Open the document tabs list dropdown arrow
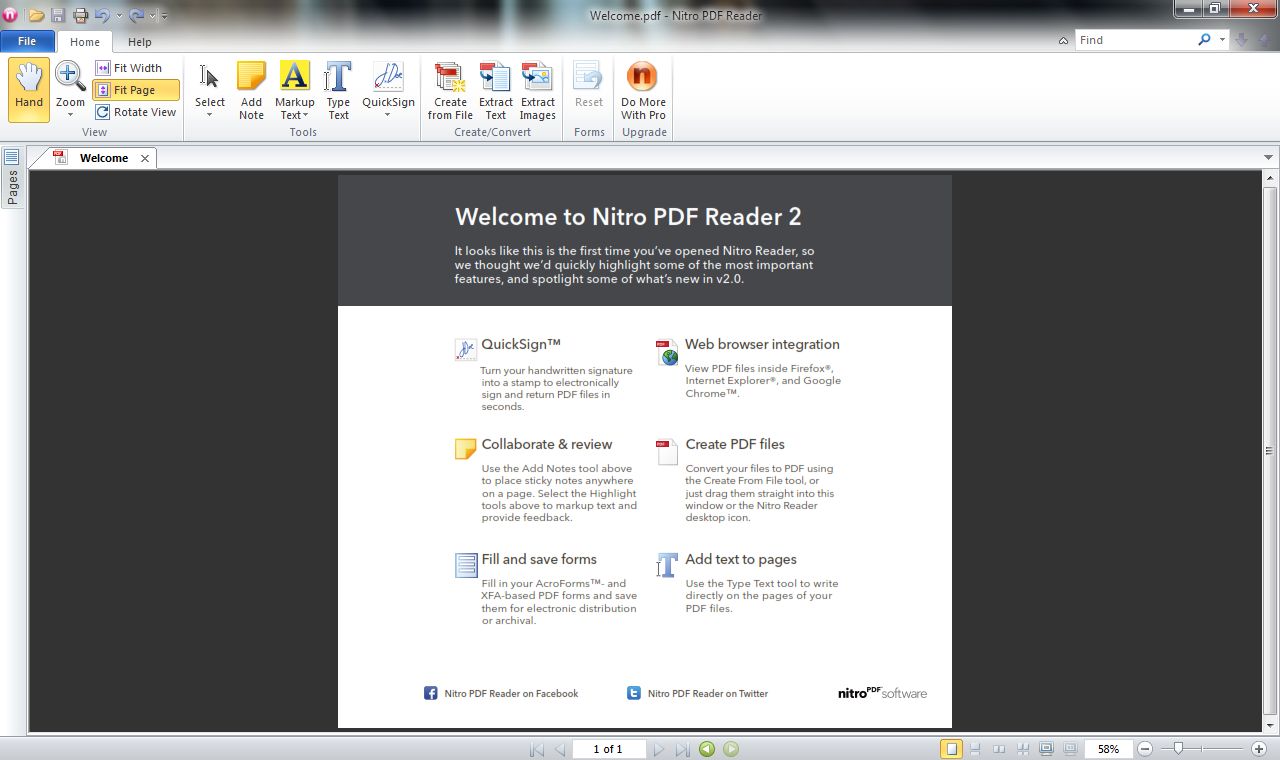Viewport: 1280px width, 760px height. (1268, 158)
